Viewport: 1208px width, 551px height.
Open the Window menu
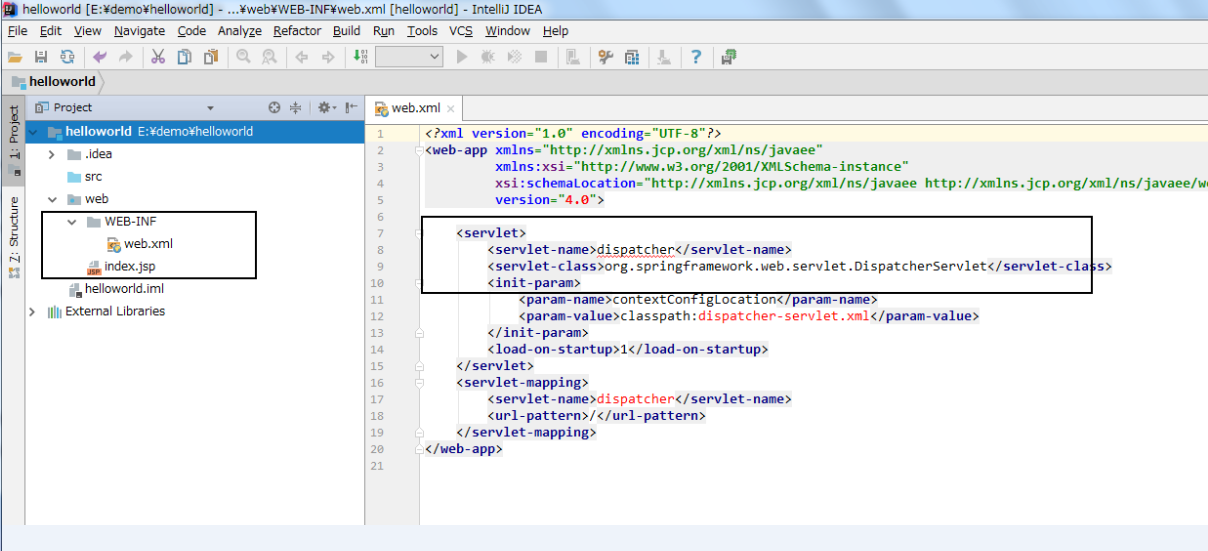[x=507, y=31]
